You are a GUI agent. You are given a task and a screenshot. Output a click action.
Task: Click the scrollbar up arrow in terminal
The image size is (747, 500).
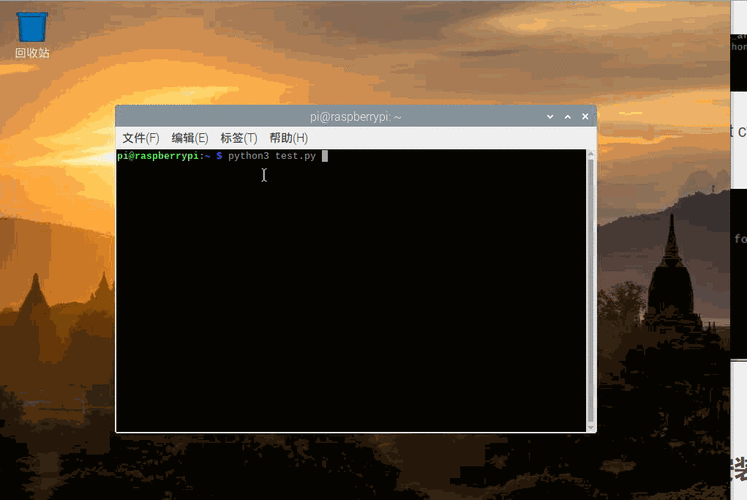[591, 154]
